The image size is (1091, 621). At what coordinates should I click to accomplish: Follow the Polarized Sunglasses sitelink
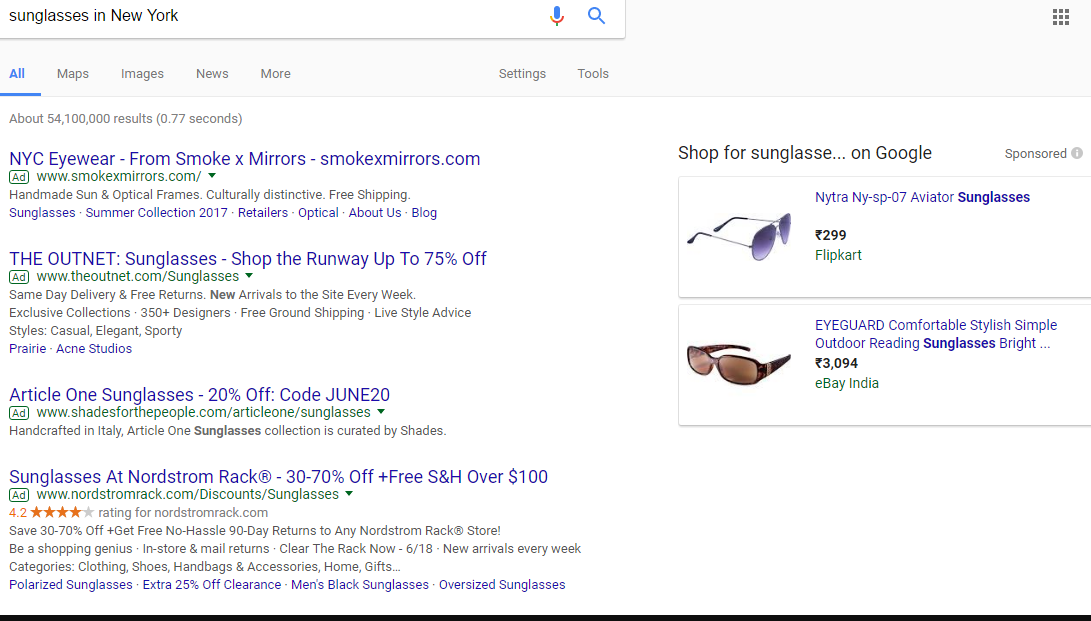point(70,585)
